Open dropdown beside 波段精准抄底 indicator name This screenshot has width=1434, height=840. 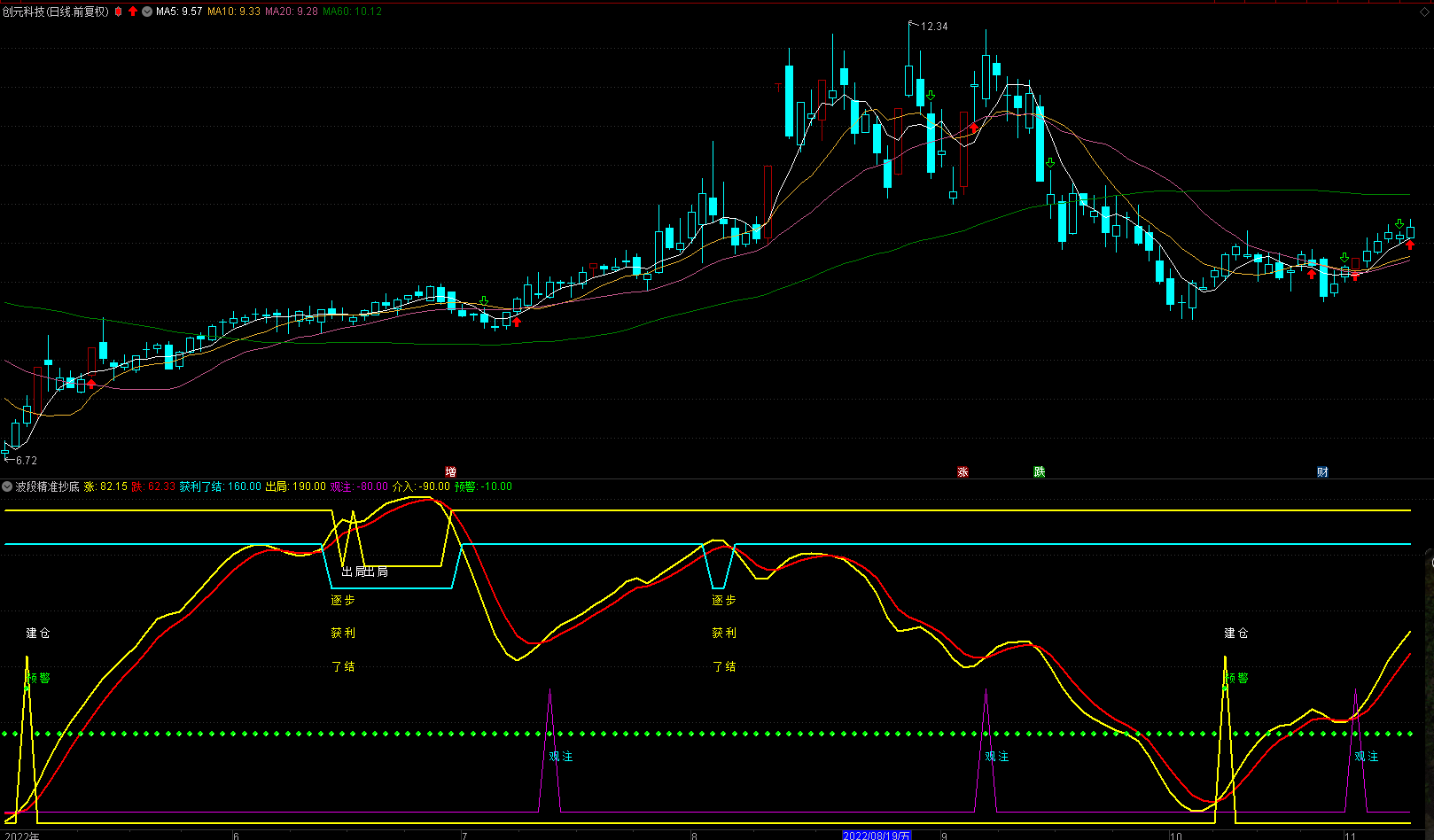7,486
